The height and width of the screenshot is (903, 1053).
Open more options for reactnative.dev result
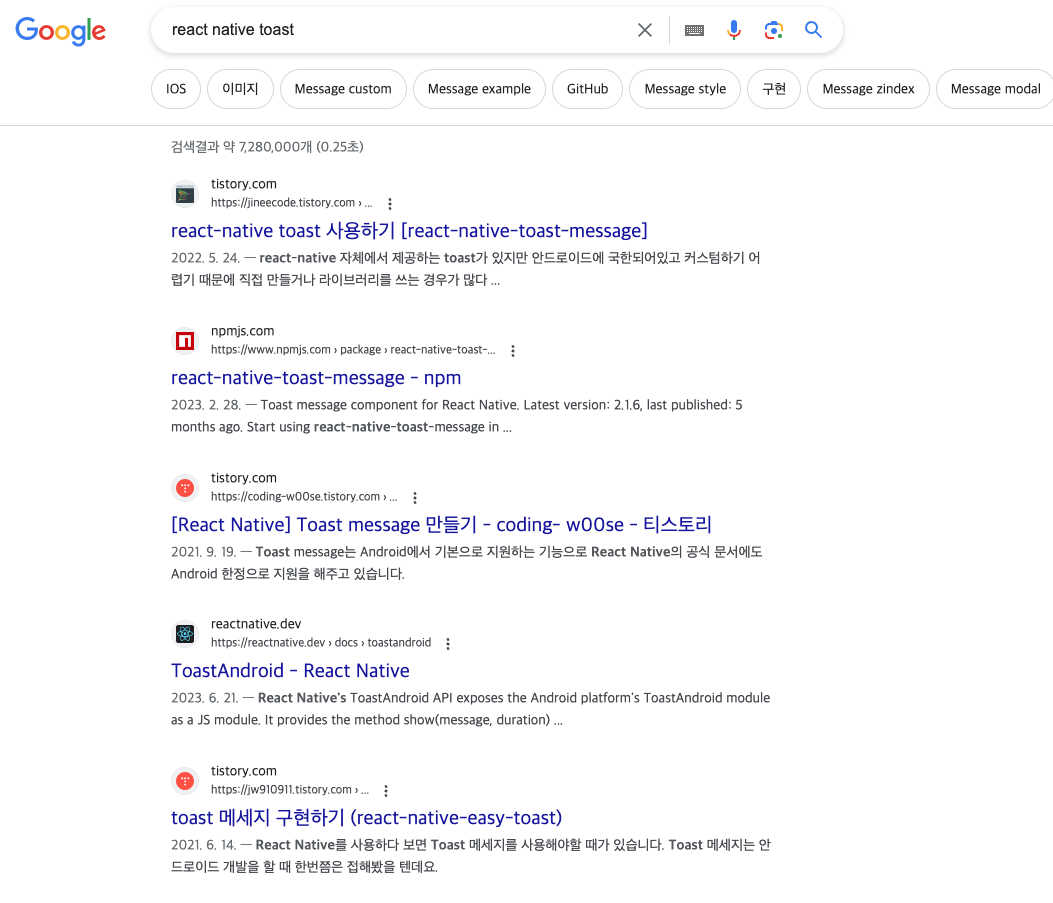pos(448,644)
